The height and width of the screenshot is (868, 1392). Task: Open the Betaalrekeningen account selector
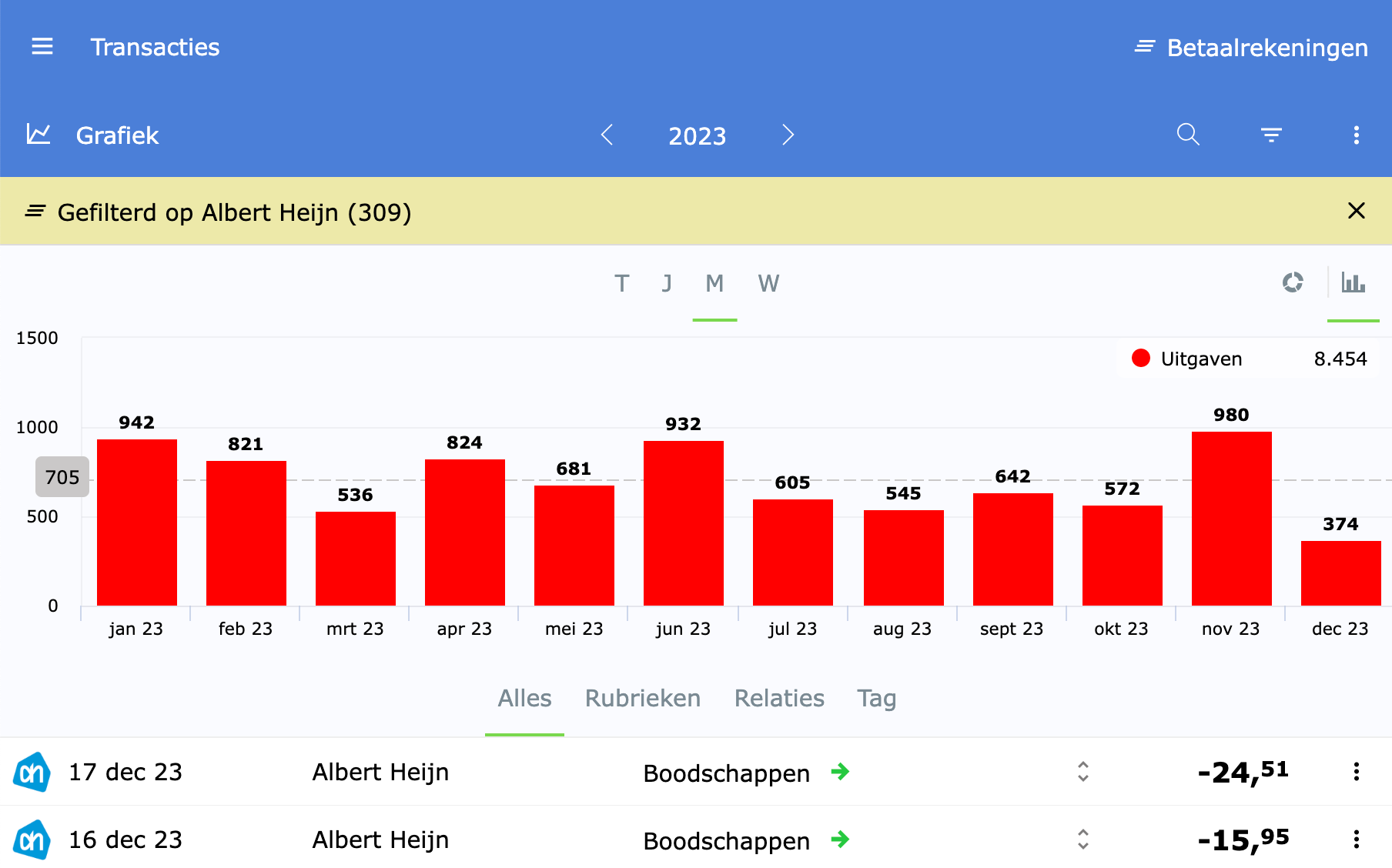tap(1252, 48)
